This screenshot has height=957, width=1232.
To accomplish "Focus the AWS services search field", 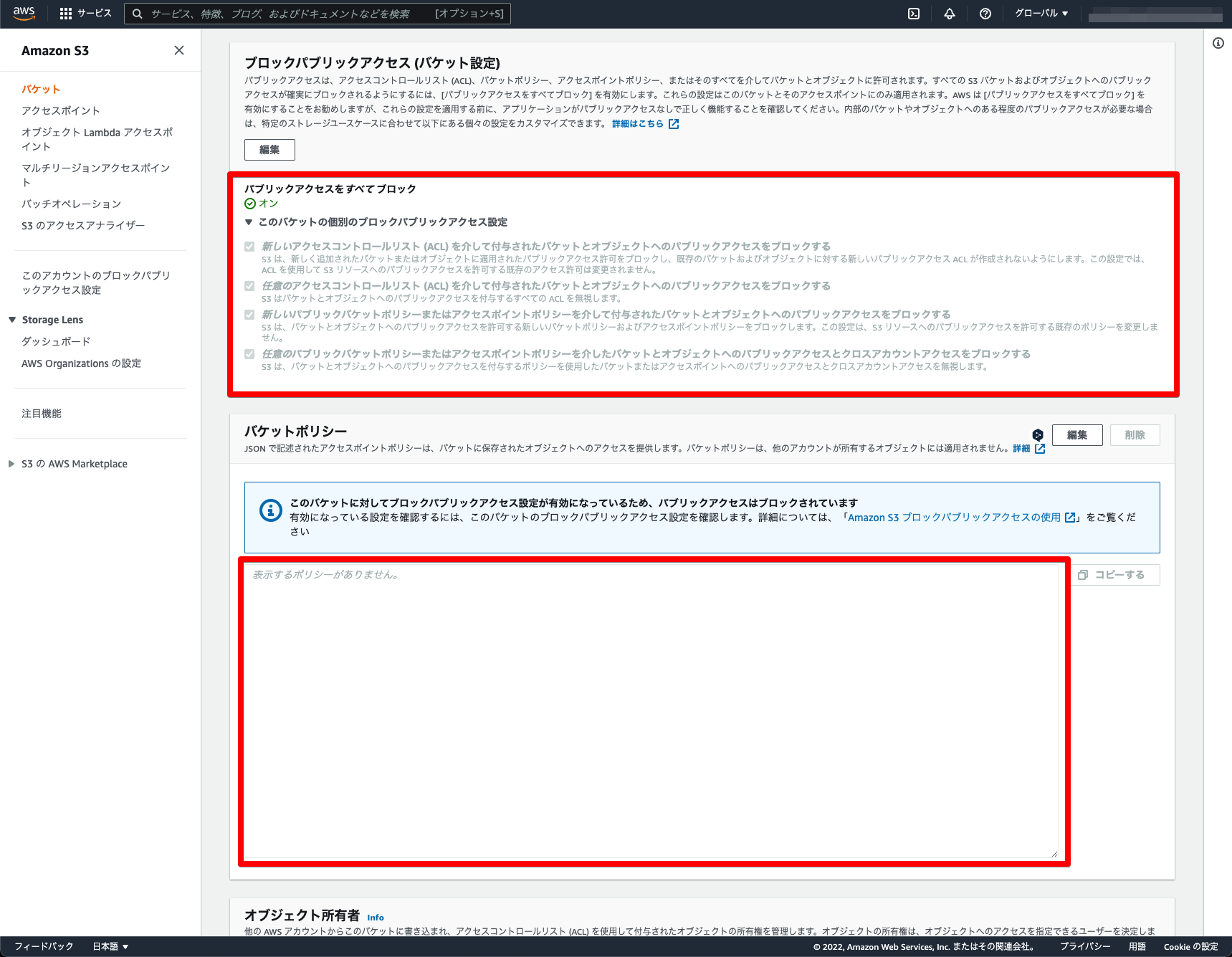I will pyautogui.click(x=317, y=14).
